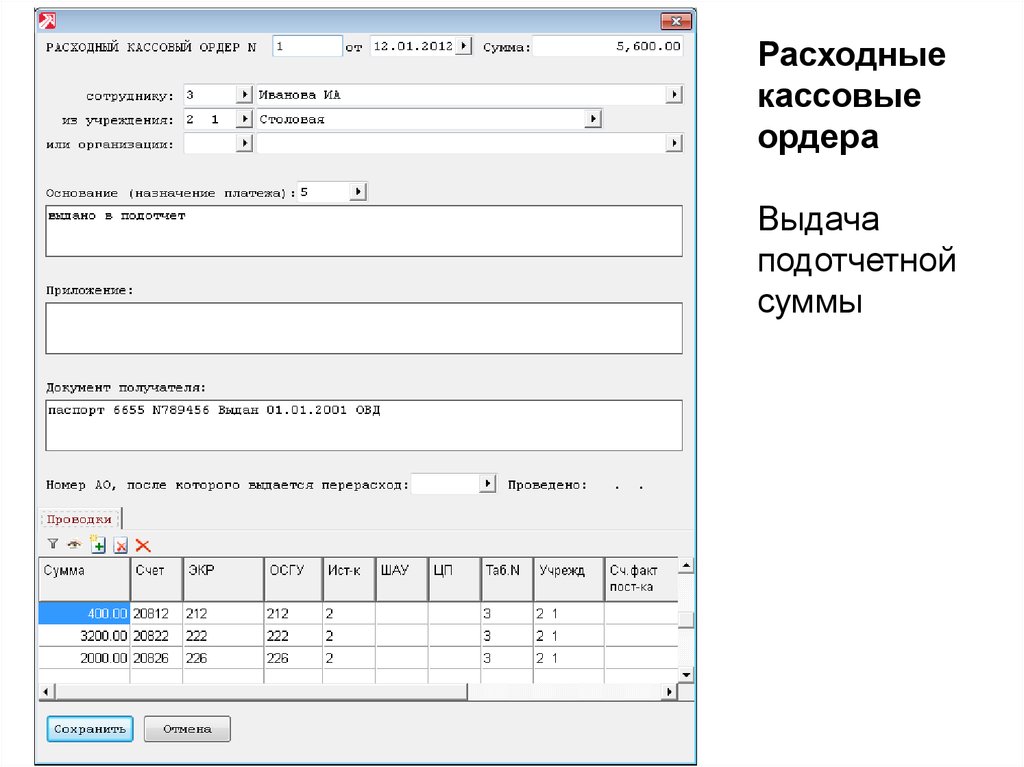Screen dimensions: 1024x767
Task: Click the filter funnel icon above the table
Action: point(52,545)
